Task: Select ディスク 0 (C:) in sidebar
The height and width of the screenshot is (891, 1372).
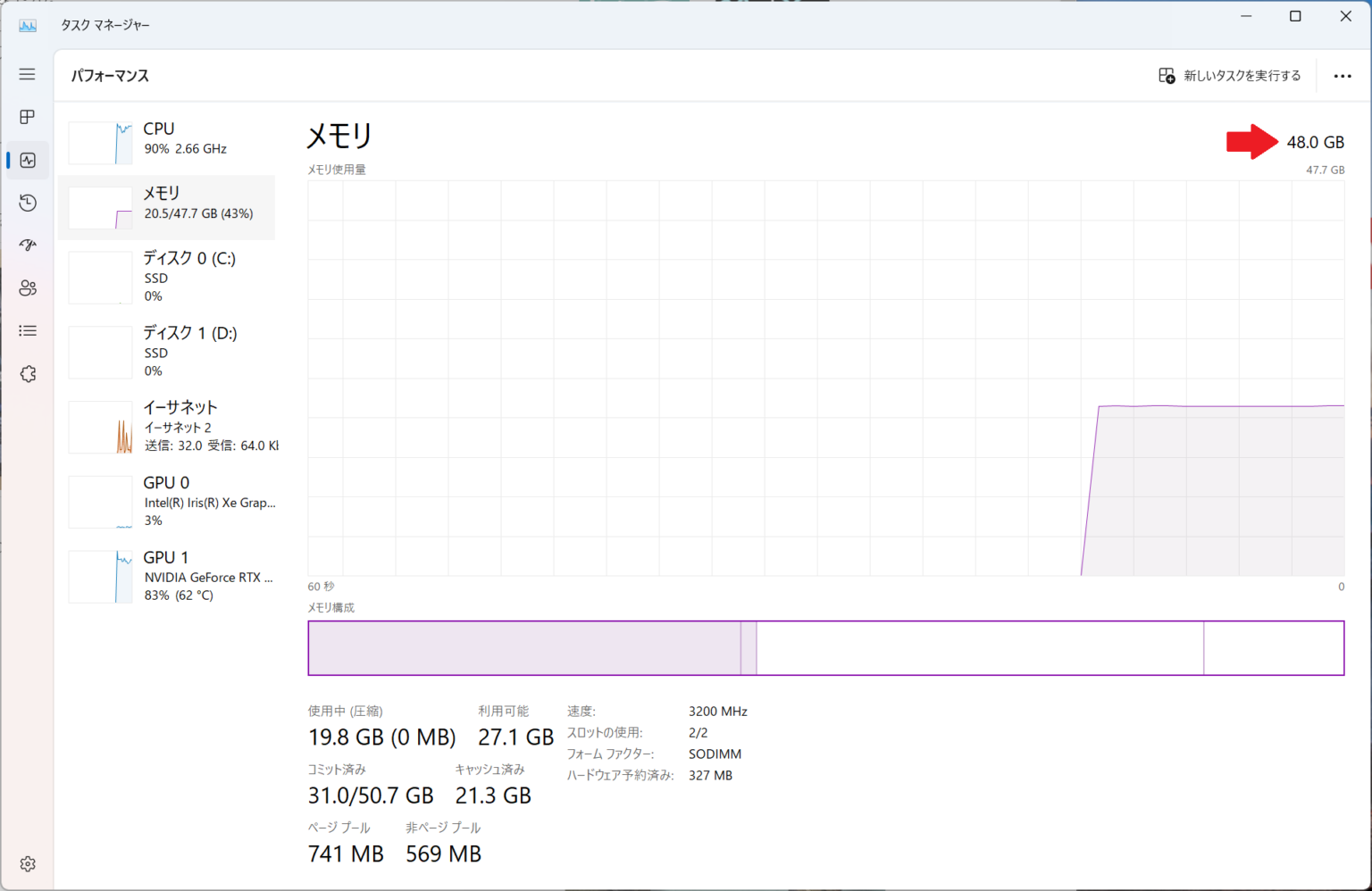Action: click(170, 277)
